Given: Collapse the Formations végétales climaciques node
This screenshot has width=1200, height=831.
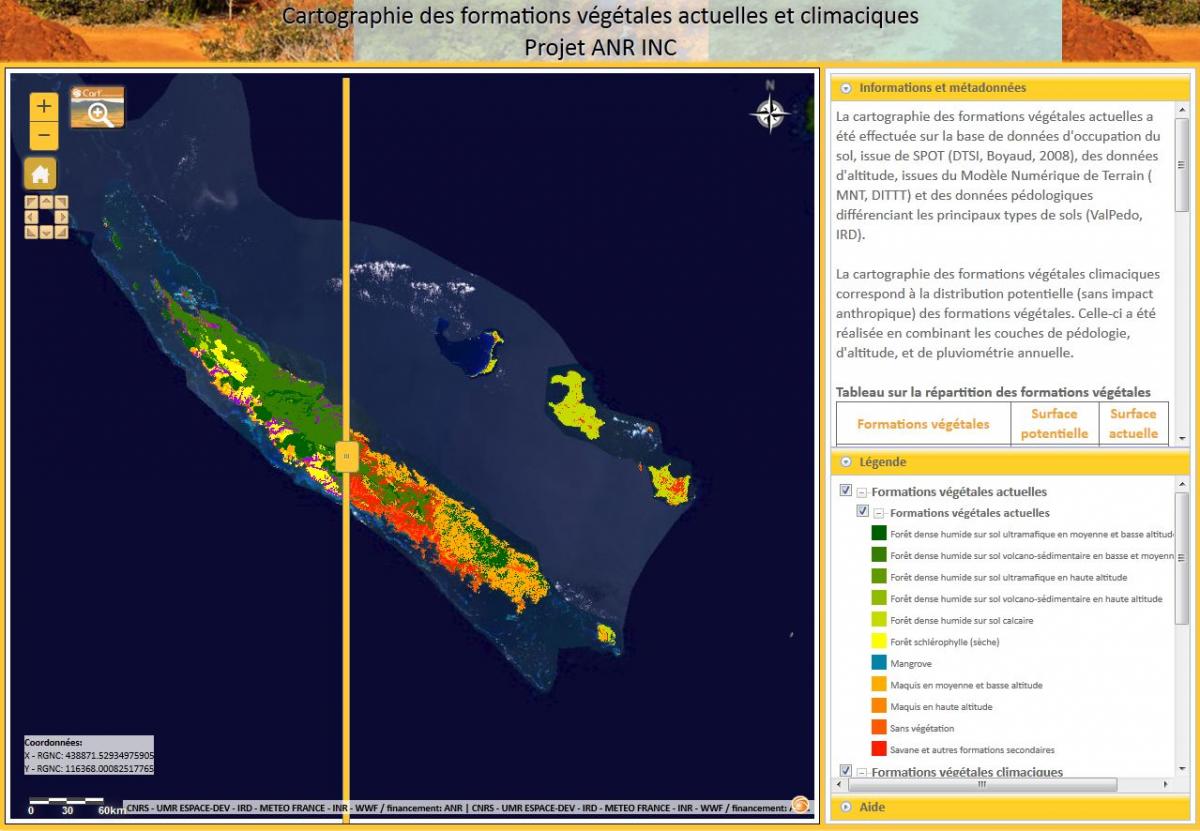Looking at the screenshot, I should click(x=861, y=772).
